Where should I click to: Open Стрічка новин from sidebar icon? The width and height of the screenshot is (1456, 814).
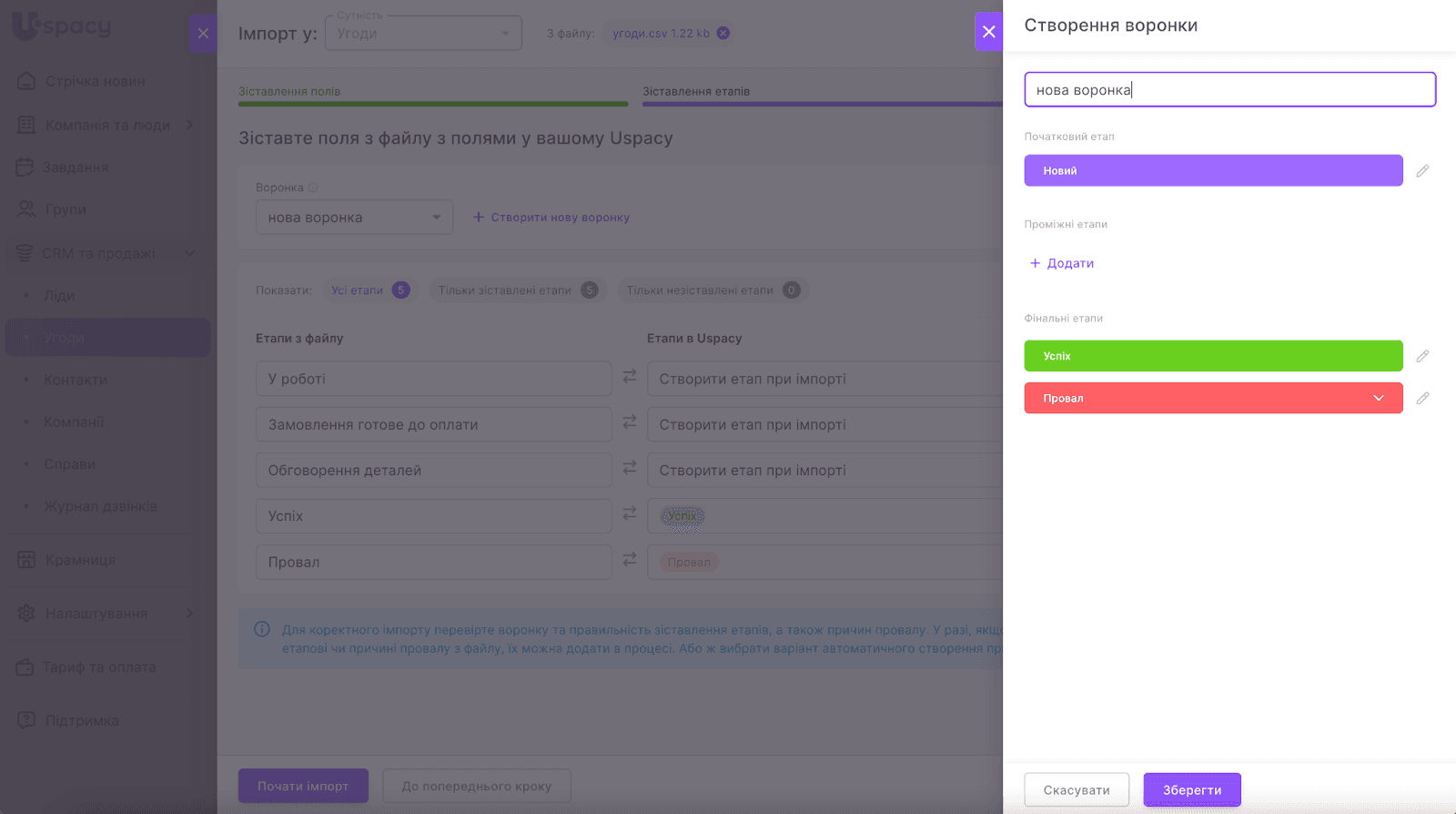coord(26,81)
